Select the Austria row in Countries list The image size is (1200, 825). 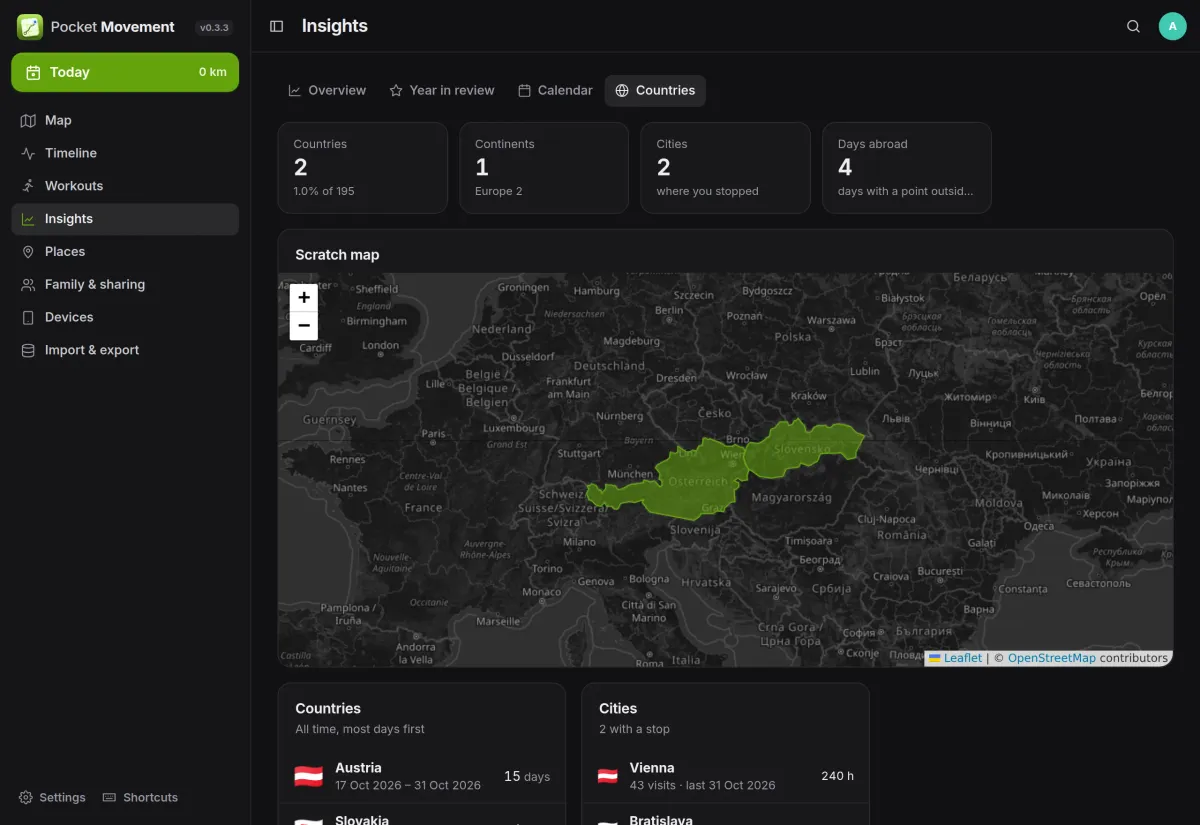tap(422, 776)
